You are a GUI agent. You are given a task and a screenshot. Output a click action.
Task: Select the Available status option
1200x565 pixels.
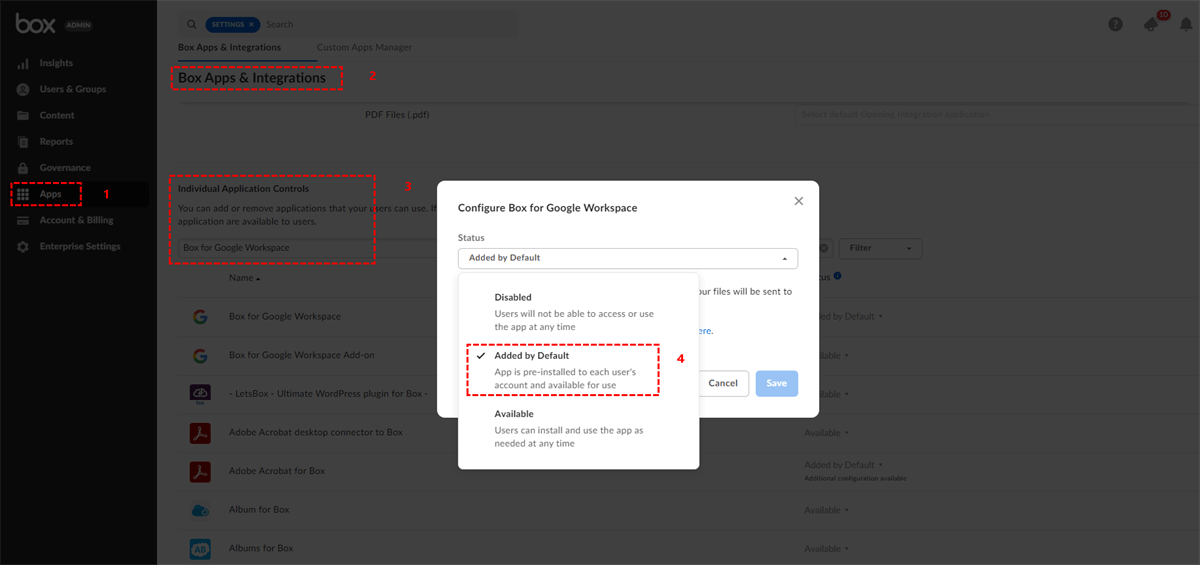(x=578, y=428)
